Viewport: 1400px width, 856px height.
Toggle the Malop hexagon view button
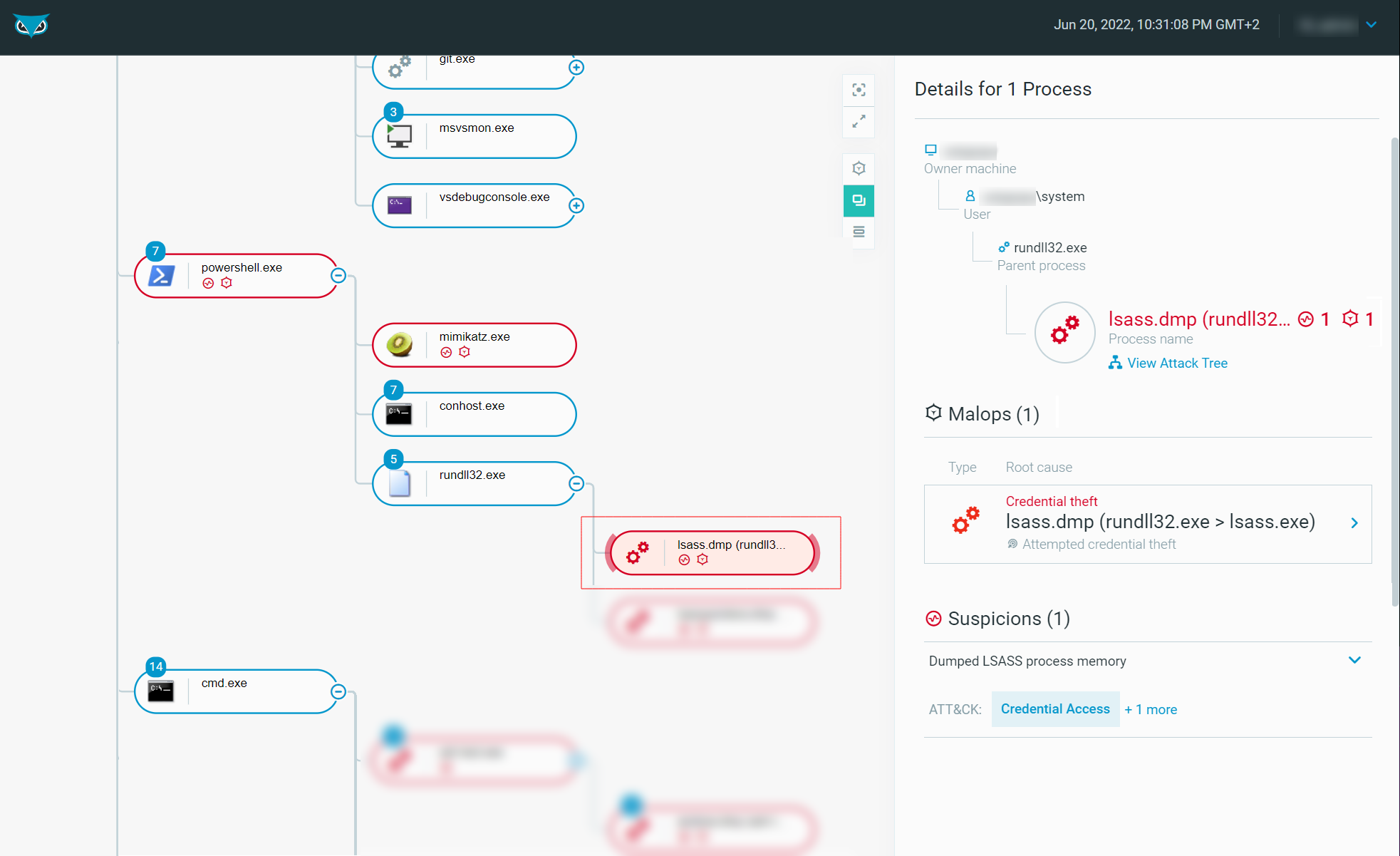tap(859, 169)
